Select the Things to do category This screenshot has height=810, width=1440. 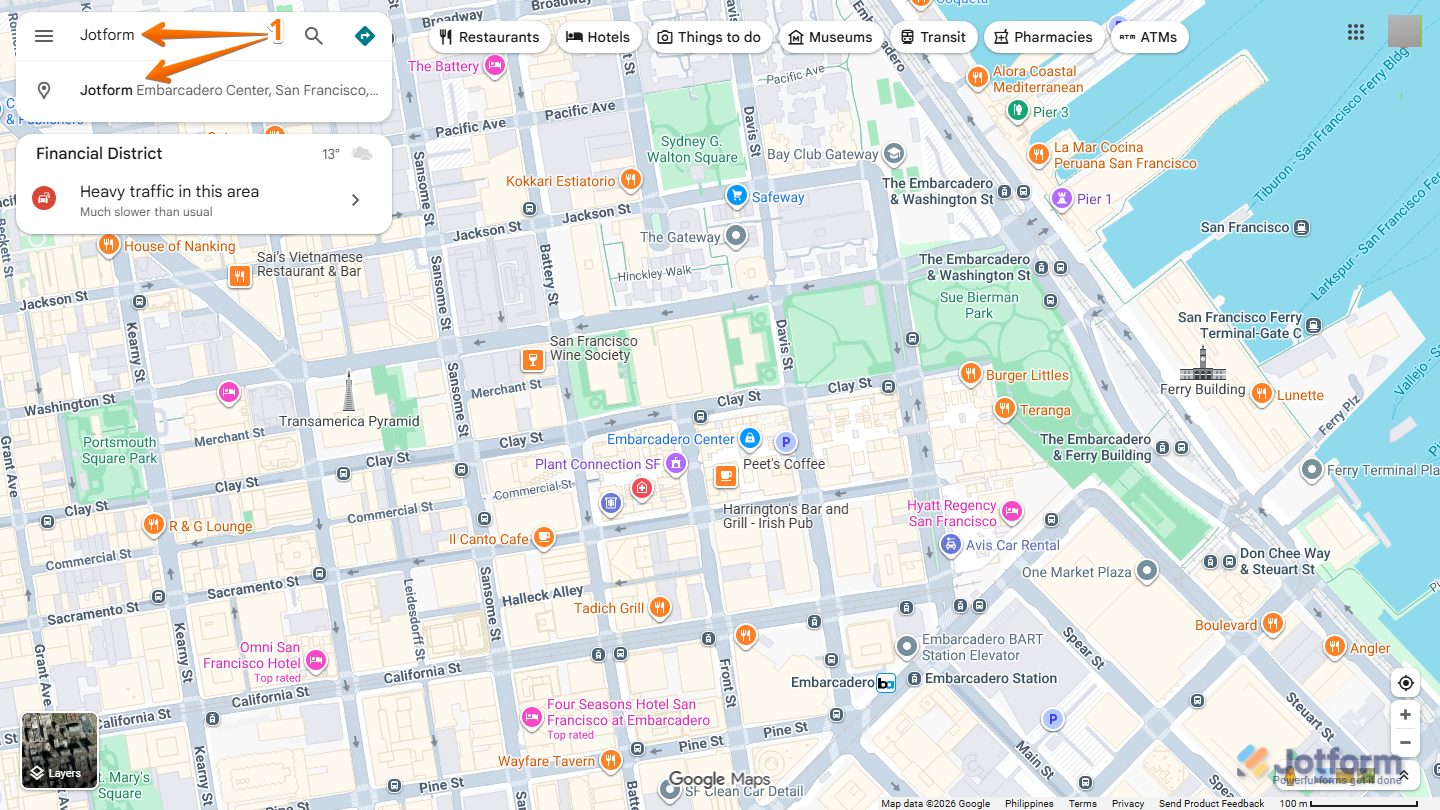click(710, 37)
